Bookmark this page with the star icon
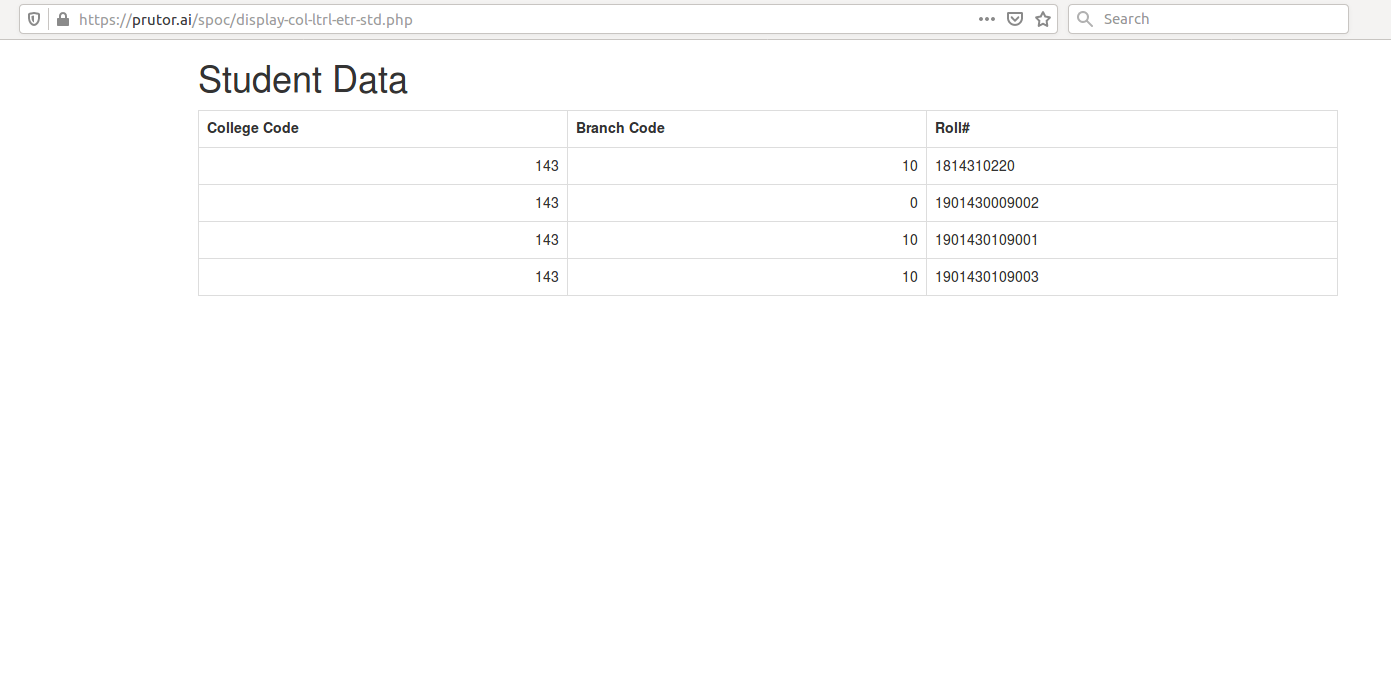The image size is (1391, 697). 1043,19
